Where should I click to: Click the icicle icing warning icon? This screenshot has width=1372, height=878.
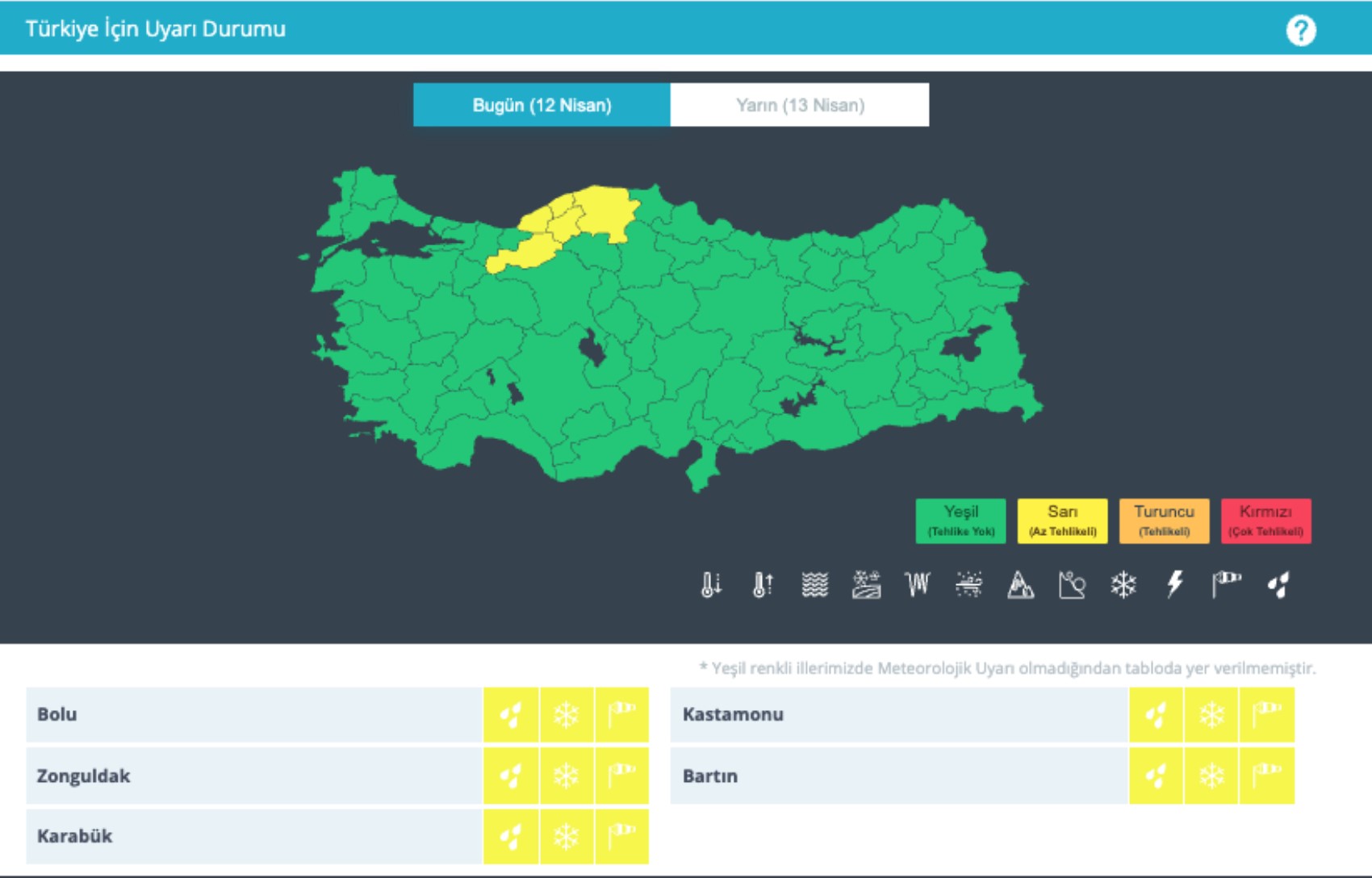click(918, 584)
